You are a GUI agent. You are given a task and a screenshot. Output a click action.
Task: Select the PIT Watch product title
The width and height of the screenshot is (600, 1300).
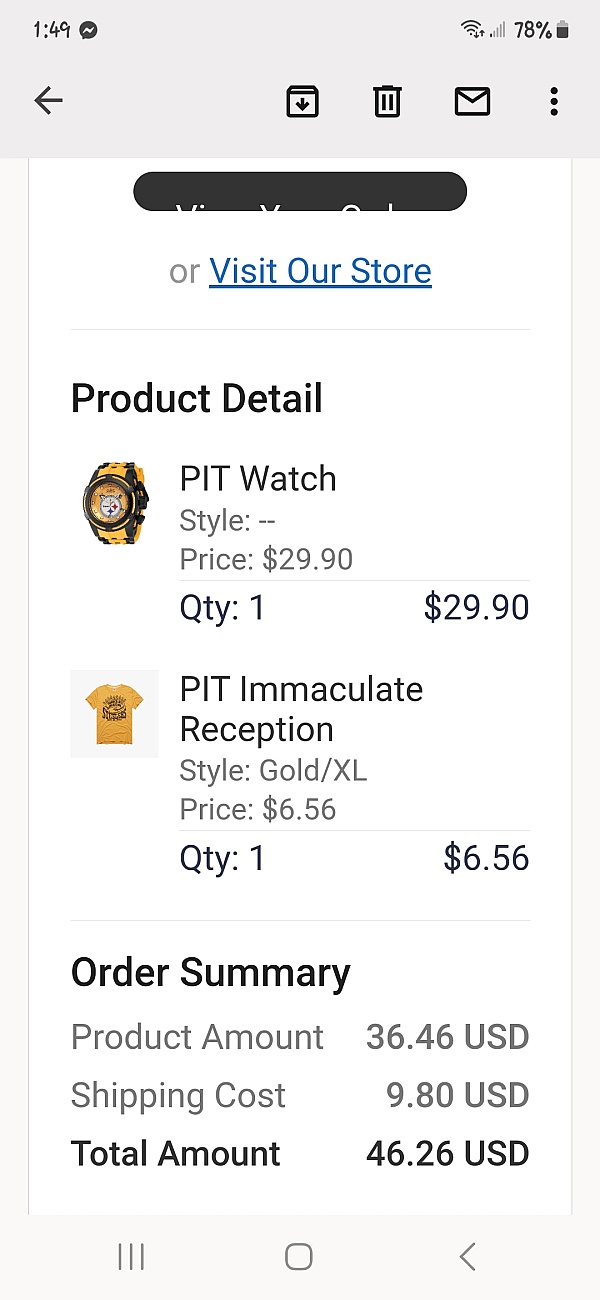258,478
